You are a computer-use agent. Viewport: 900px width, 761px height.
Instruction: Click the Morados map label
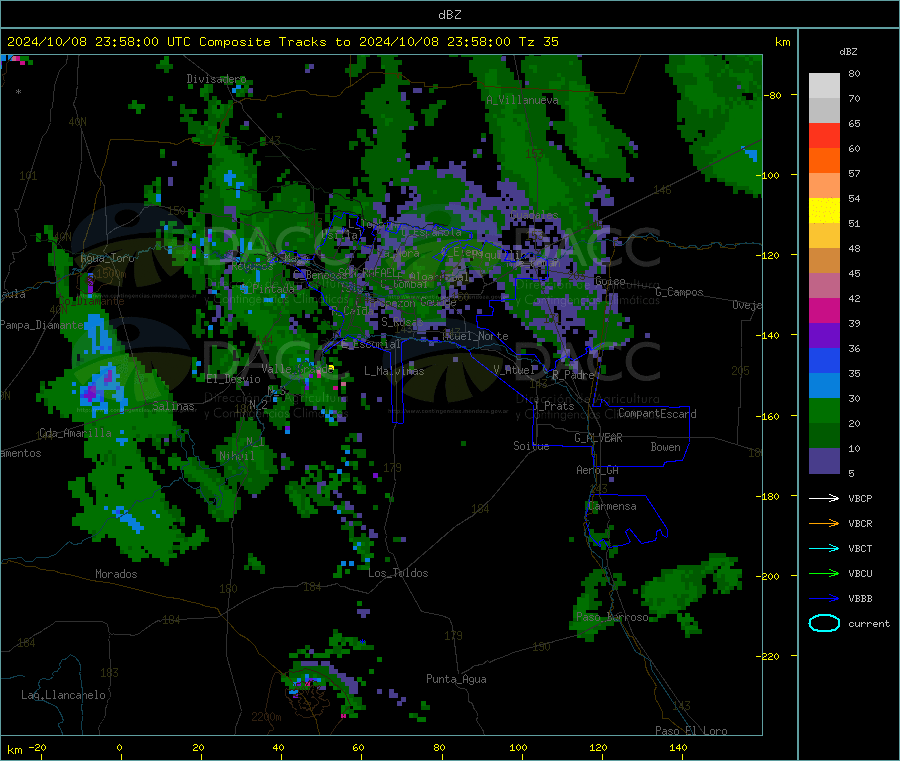click(116, 574)
